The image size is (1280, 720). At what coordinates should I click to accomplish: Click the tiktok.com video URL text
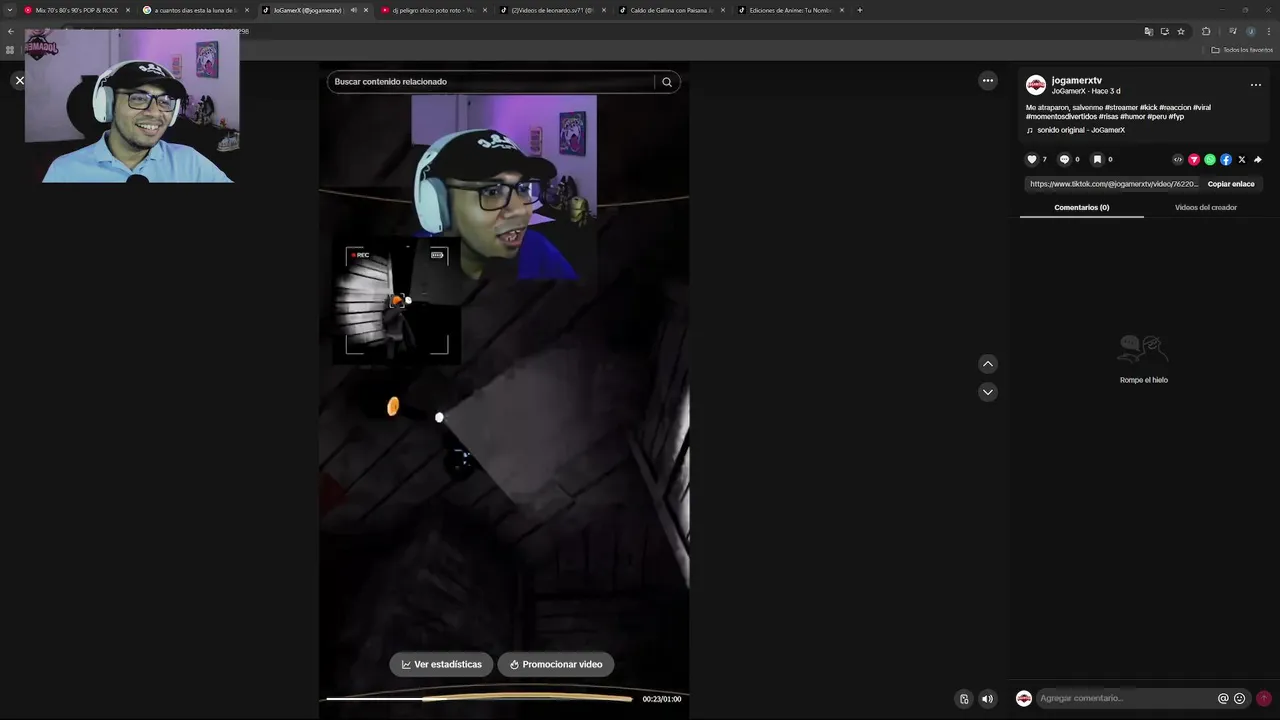click(1114, 184)
